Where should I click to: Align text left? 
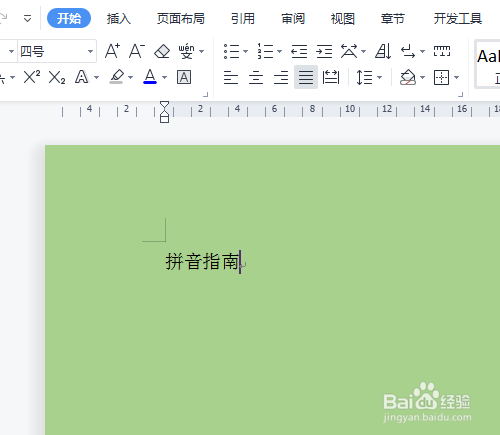[231, 78]
